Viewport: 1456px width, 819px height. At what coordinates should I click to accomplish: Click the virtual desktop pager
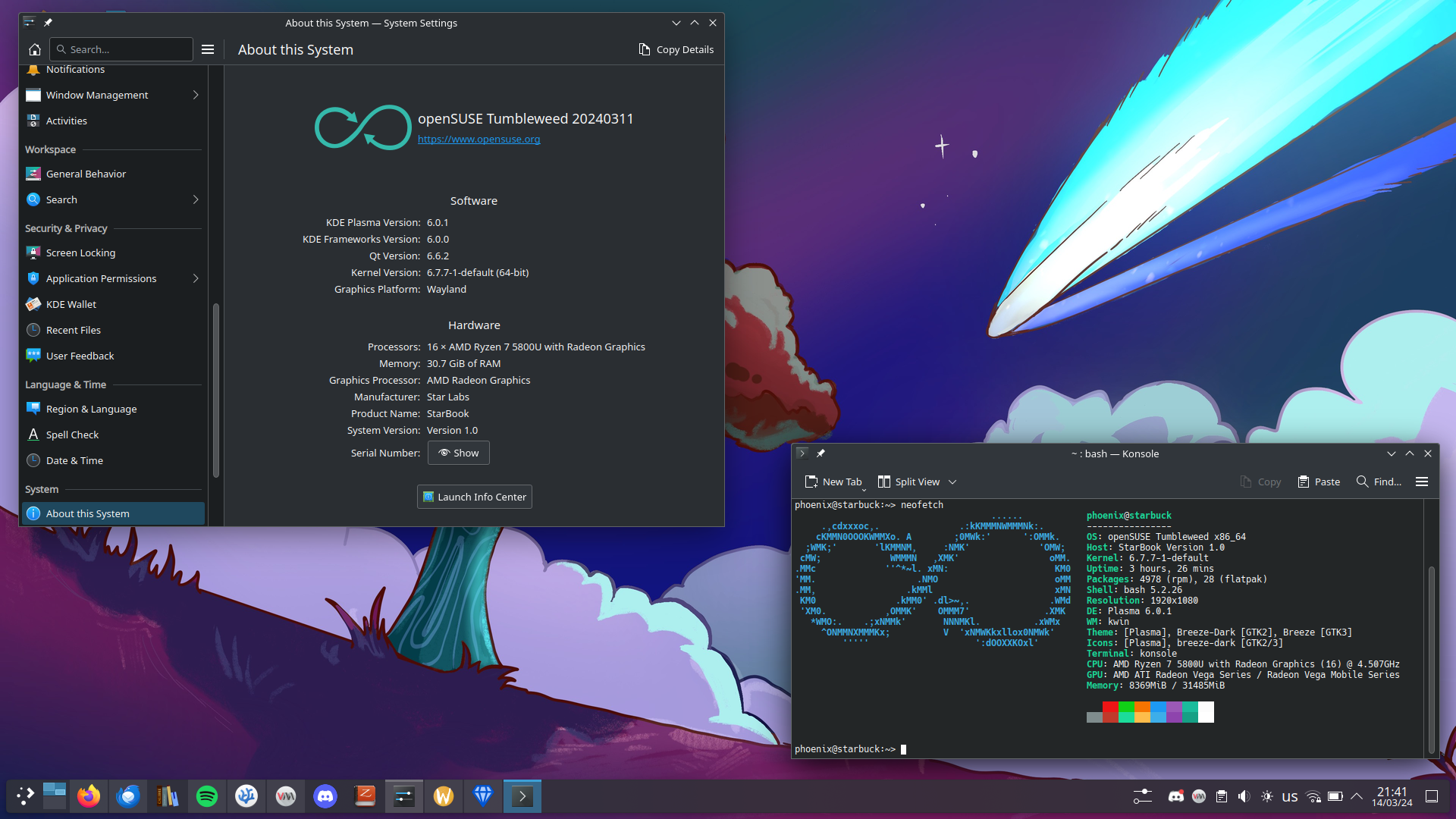tap(55, 795)
